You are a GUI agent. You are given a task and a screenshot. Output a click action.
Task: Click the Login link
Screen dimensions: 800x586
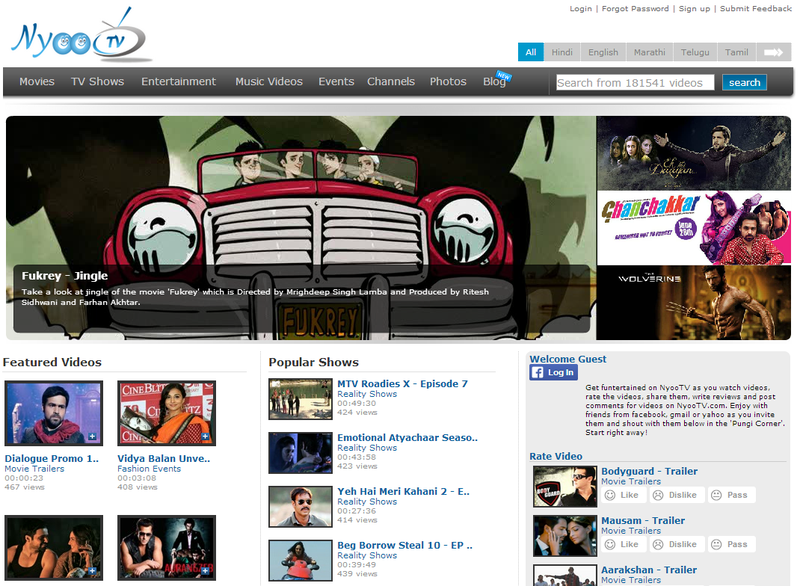click(x=581, y=9)
